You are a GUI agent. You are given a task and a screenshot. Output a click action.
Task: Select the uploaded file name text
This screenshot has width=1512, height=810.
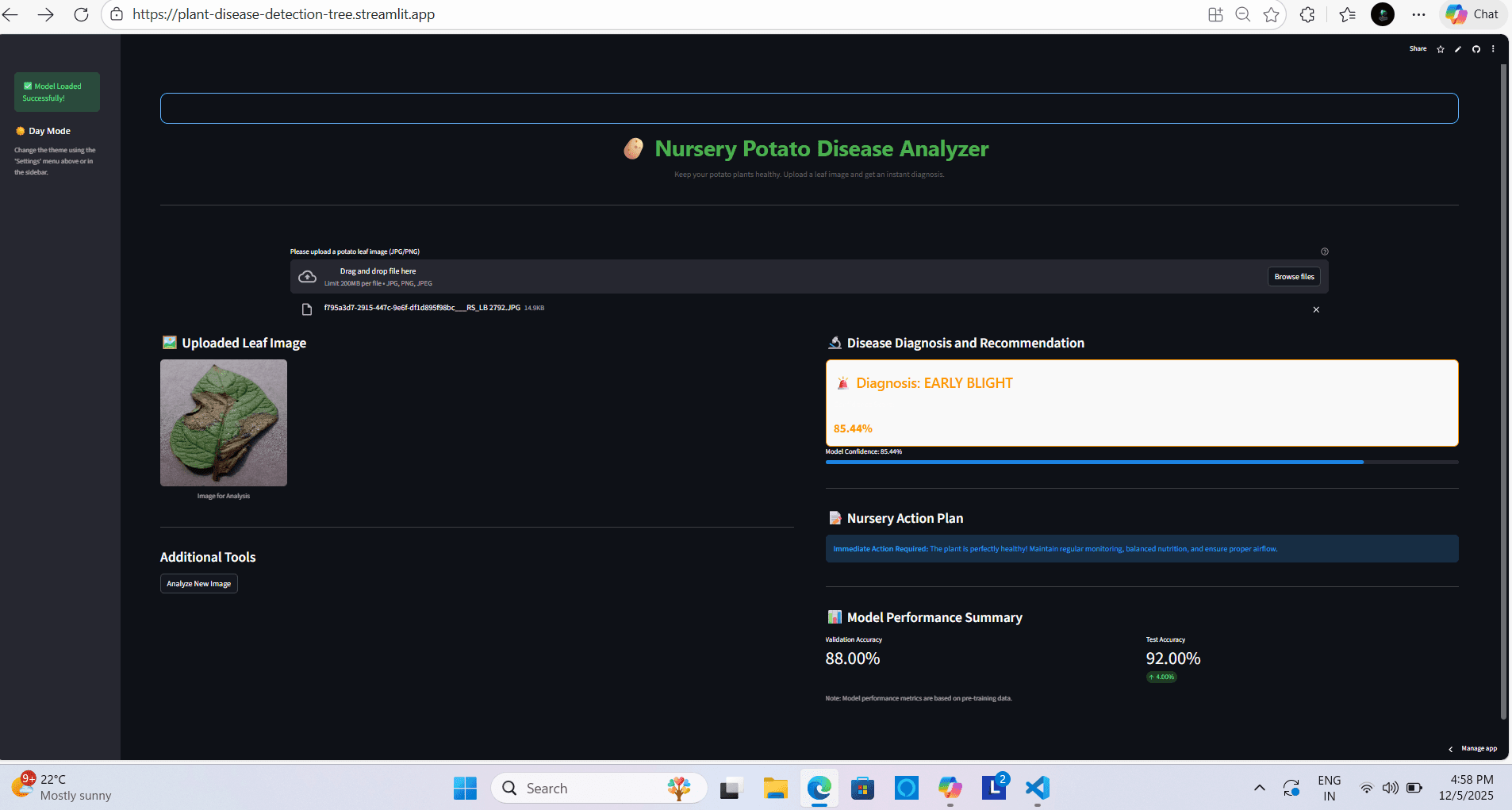tap(422, 308)
